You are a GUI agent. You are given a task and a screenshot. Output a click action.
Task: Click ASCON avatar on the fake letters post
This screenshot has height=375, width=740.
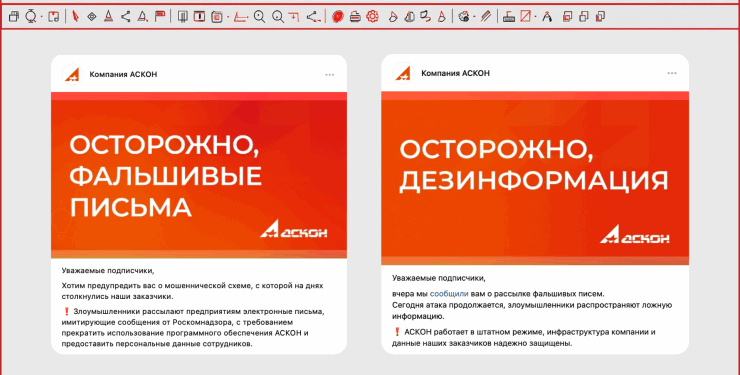tap(72, 74)
